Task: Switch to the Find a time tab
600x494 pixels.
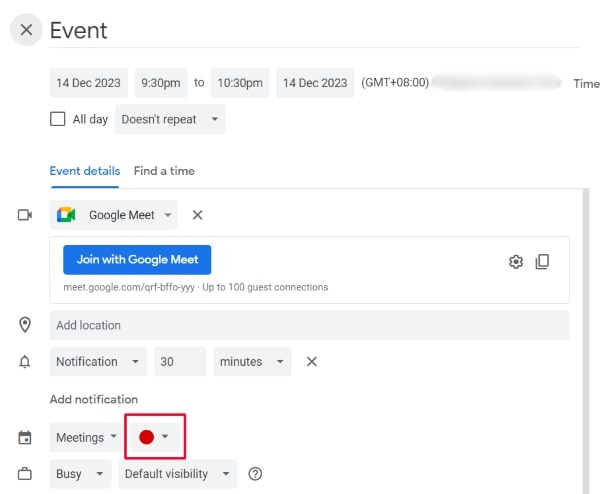Action: (164, 171)
